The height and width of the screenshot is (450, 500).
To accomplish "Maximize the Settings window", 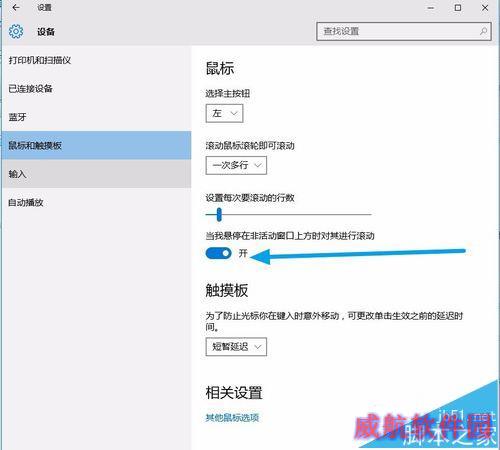I will (x=458, y=7).
